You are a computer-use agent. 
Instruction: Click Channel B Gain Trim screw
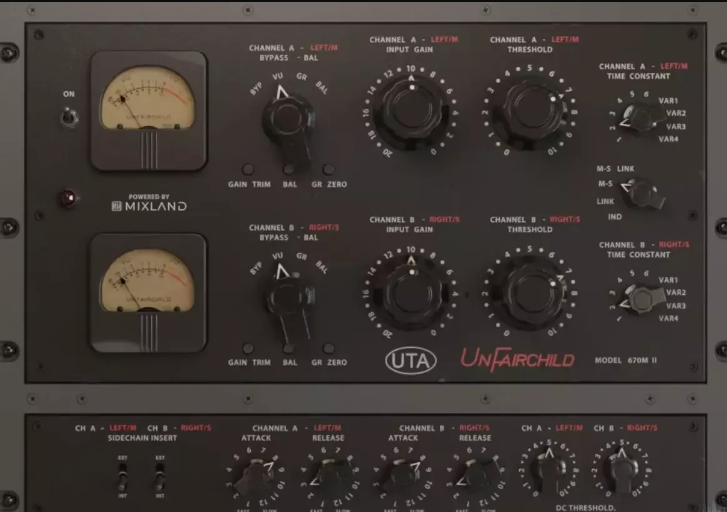248,348
